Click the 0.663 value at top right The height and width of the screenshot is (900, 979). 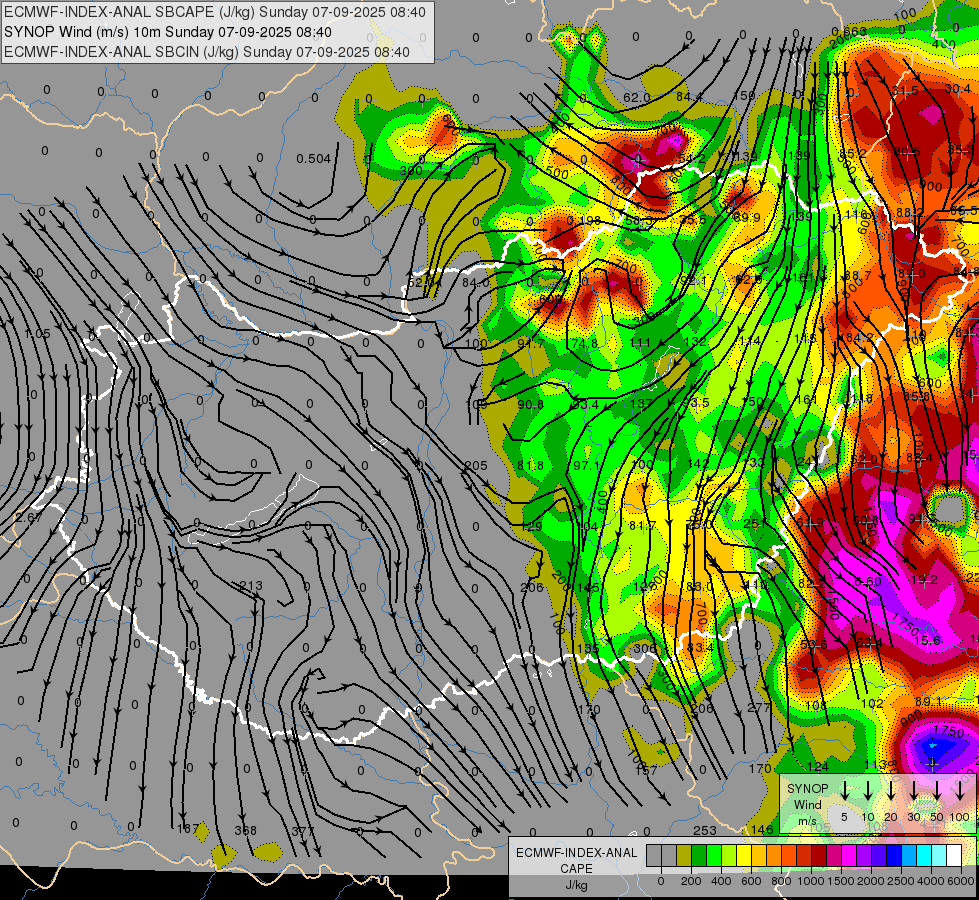tap(849, 32)
